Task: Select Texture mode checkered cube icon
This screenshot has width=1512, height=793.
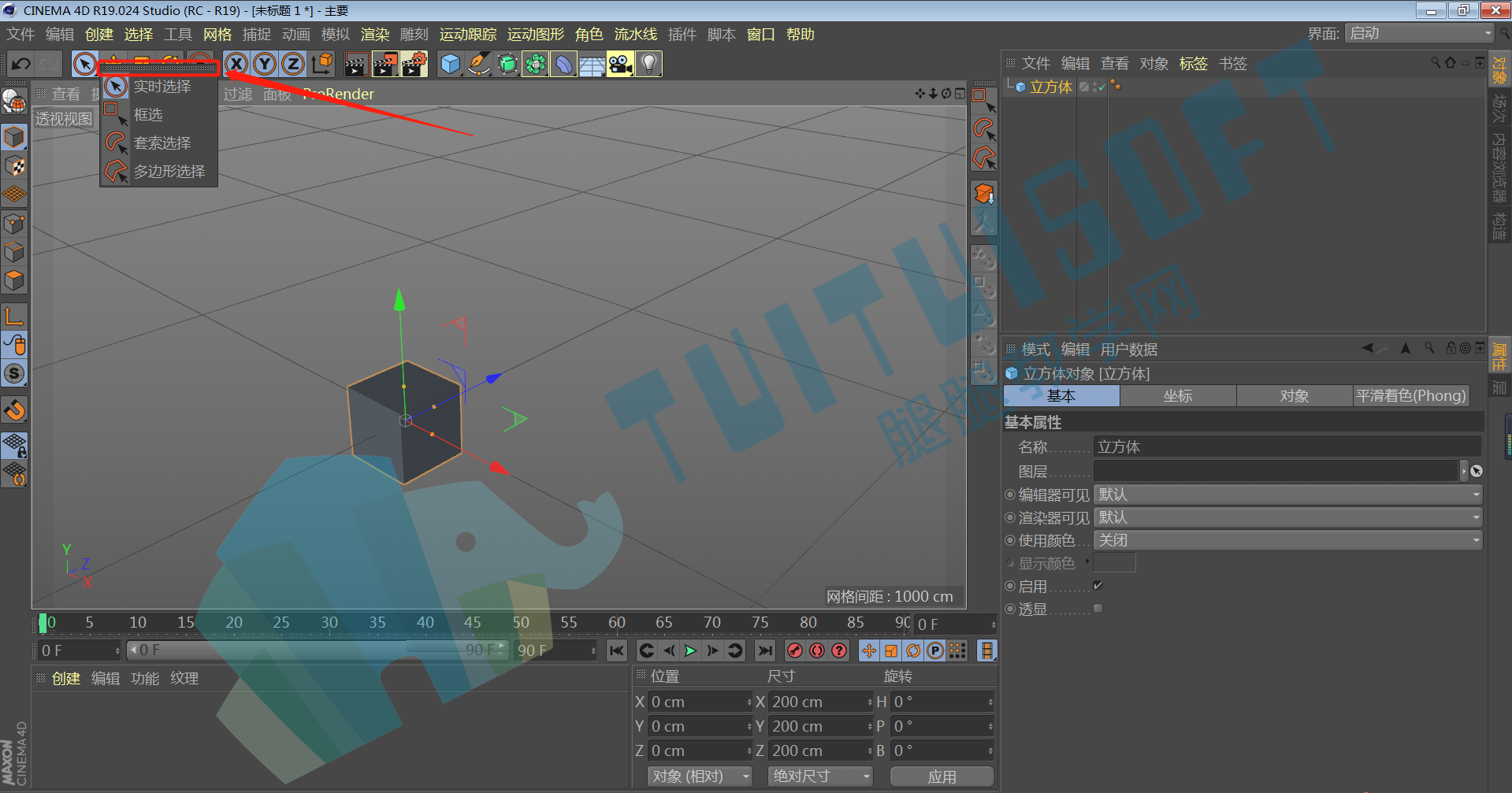Action: point(15,166)
